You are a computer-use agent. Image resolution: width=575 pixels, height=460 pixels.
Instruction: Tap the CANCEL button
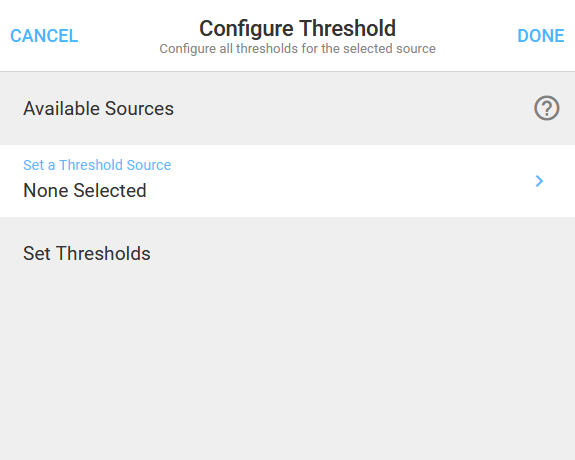coord(44,36)
